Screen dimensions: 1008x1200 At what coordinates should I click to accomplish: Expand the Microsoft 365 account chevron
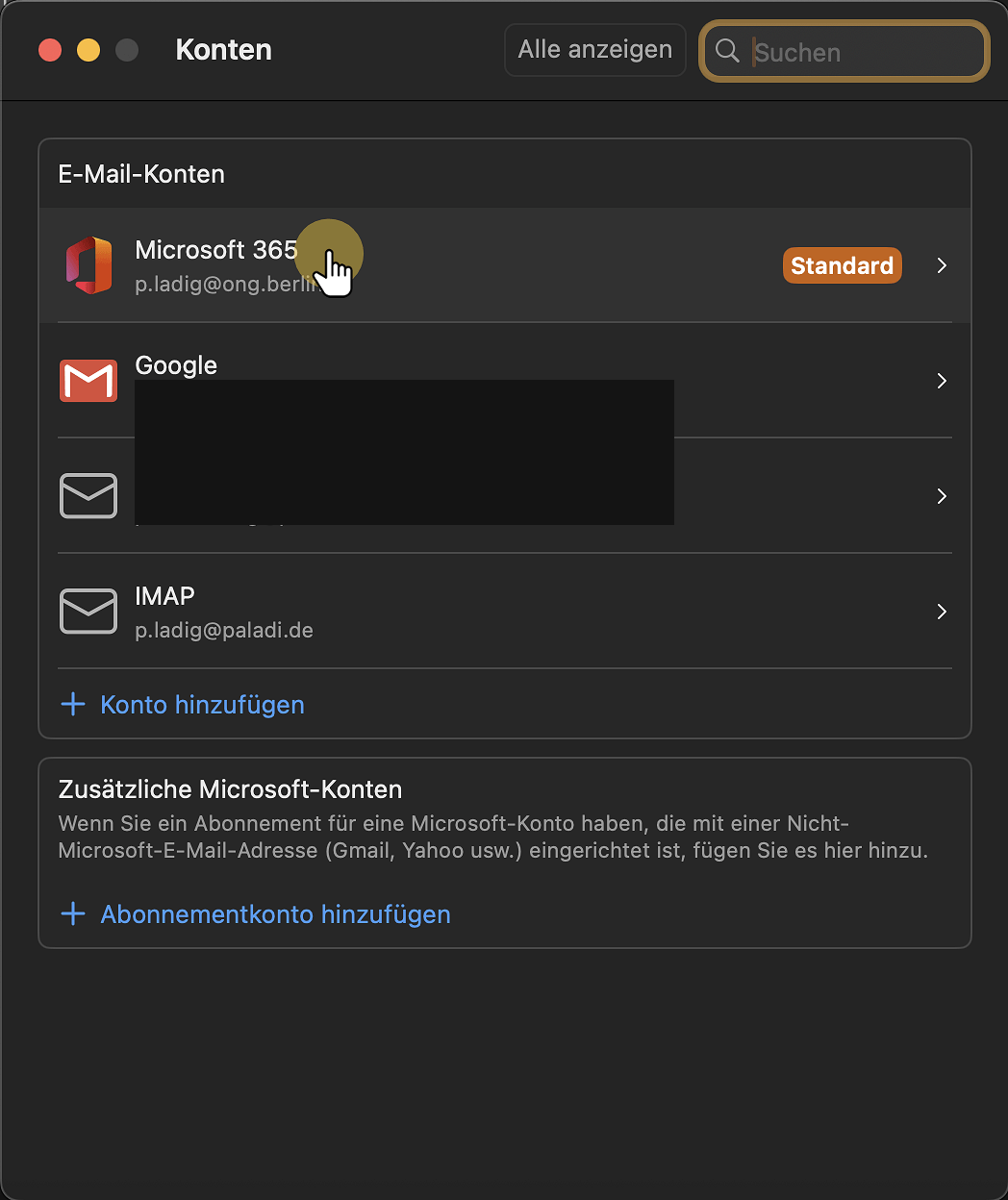click(x=942, y=265)
